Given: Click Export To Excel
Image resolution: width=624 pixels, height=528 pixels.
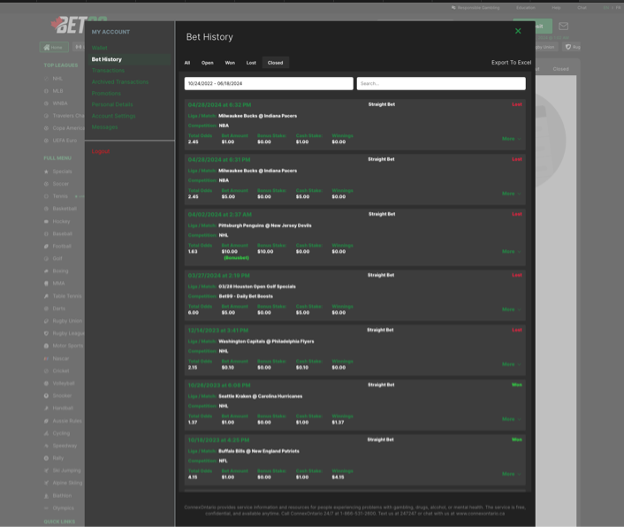Looking at the screenshot, I should [511, 63].
